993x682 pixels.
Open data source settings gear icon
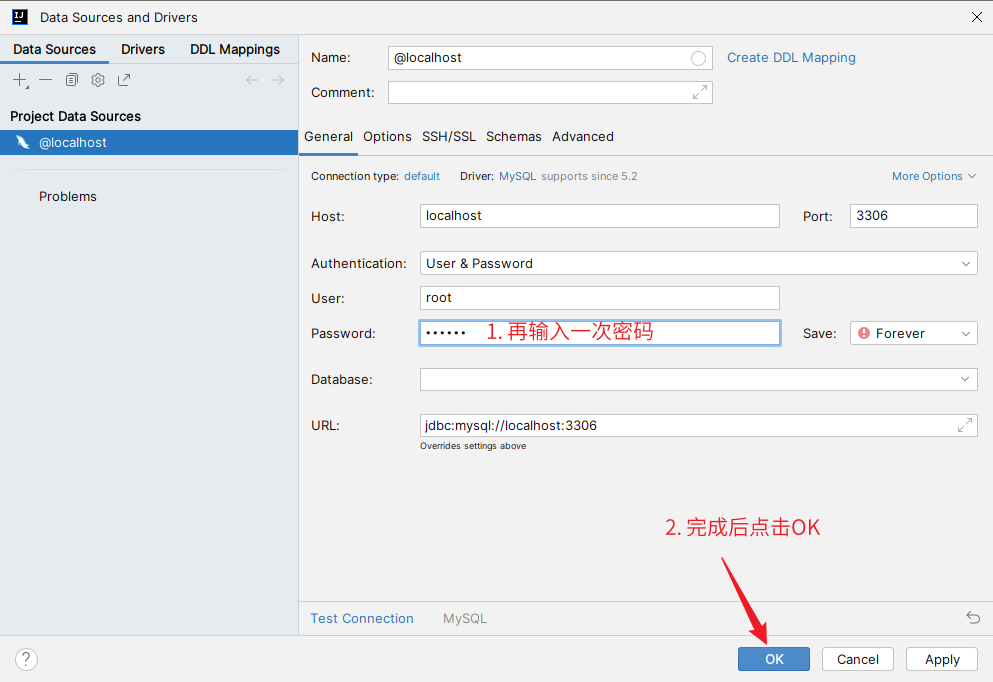[x=98, y=80]
